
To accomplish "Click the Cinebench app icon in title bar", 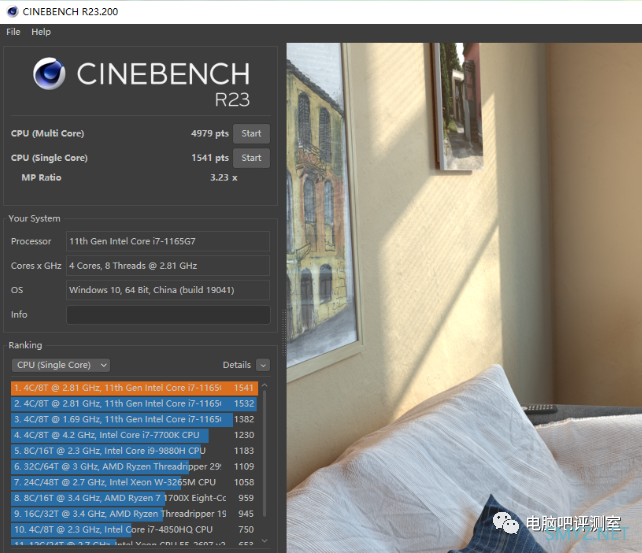I will click(13, 11).
